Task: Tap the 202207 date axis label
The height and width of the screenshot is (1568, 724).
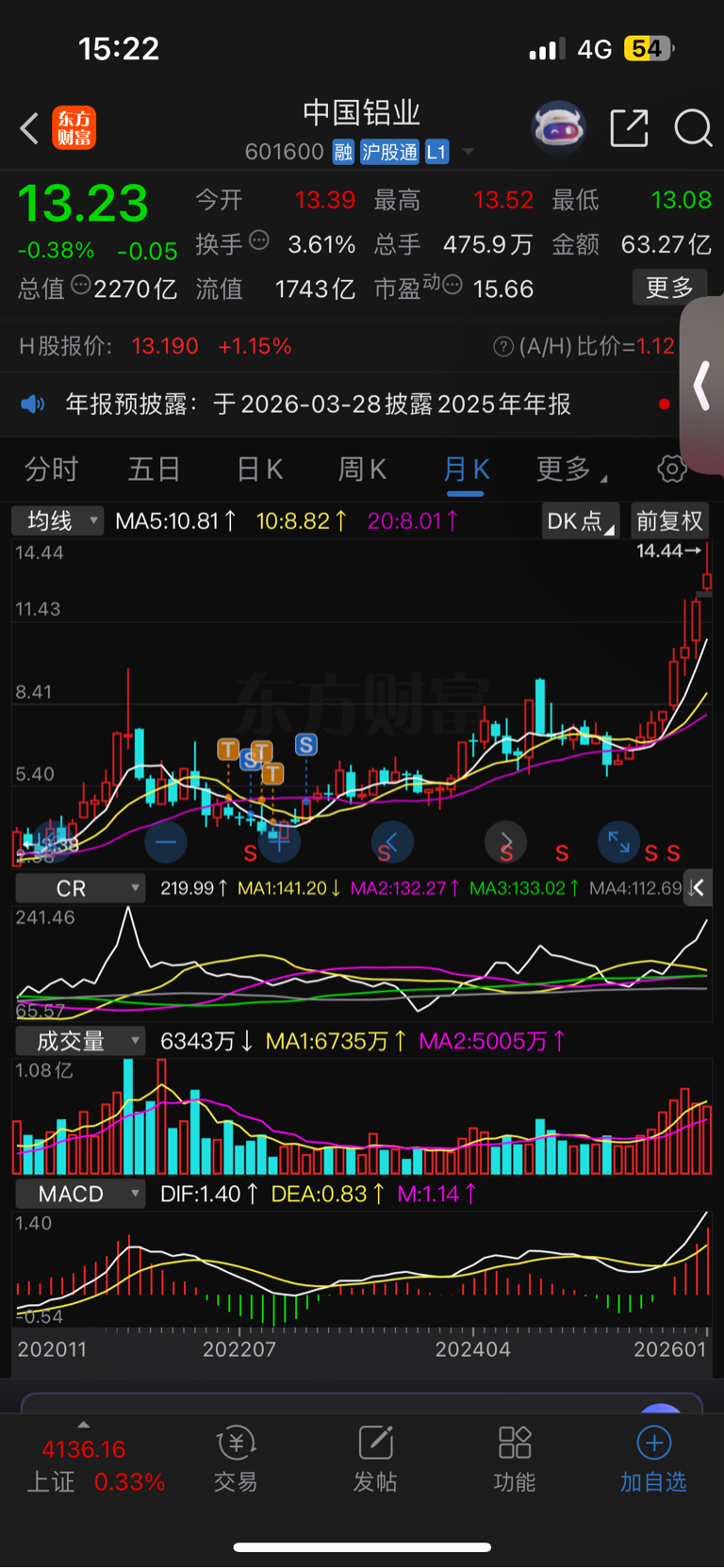Action: [239, 1349]
